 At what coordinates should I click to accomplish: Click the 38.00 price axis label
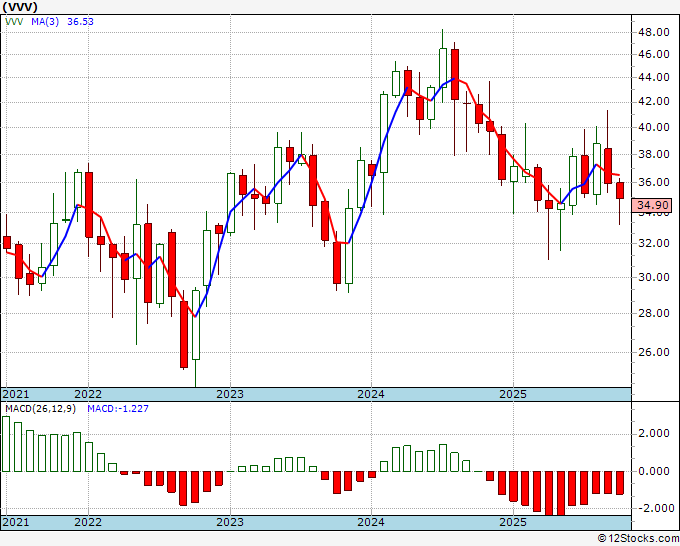point(653,154)
